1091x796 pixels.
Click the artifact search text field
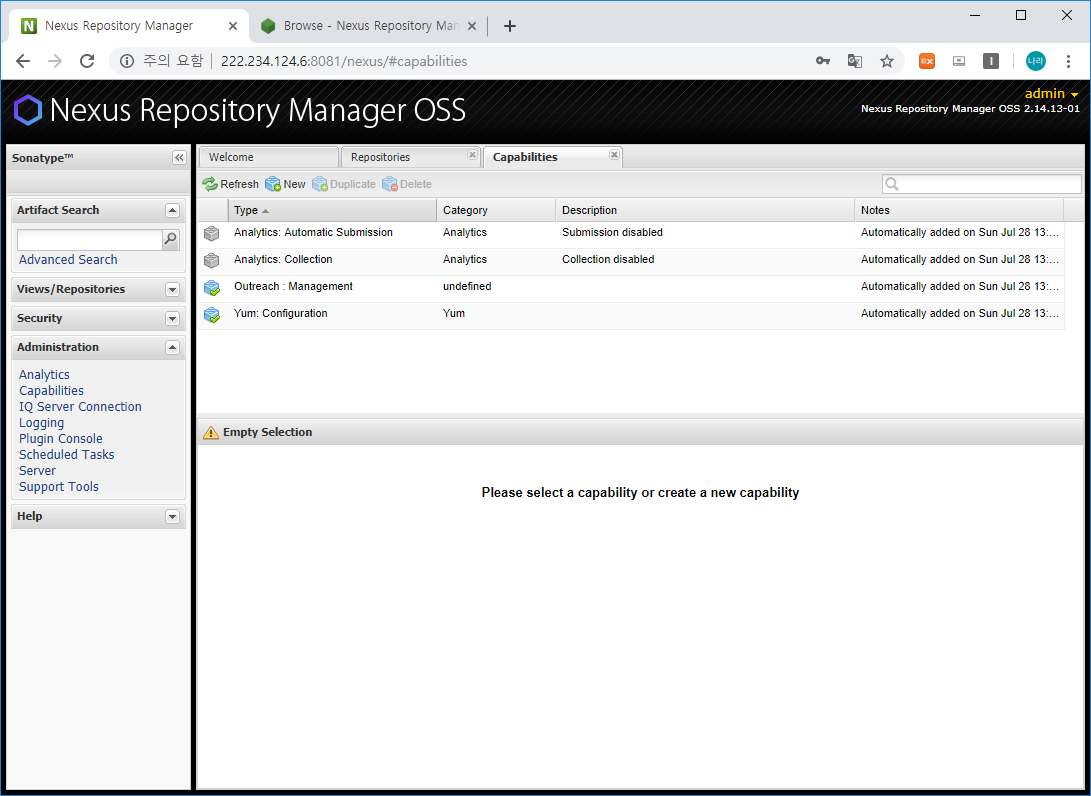[x=90, y=239]
